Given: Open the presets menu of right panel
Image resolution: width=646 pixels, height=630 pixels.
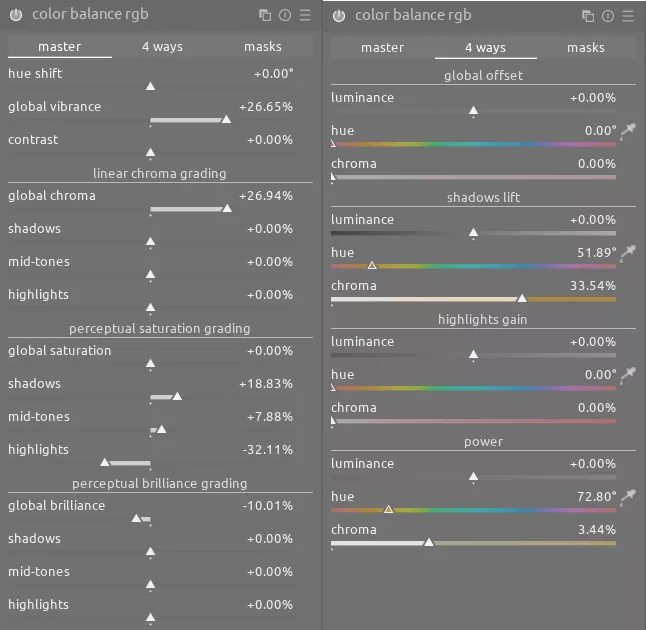Looking at the screenshot, I should point(628,16).
